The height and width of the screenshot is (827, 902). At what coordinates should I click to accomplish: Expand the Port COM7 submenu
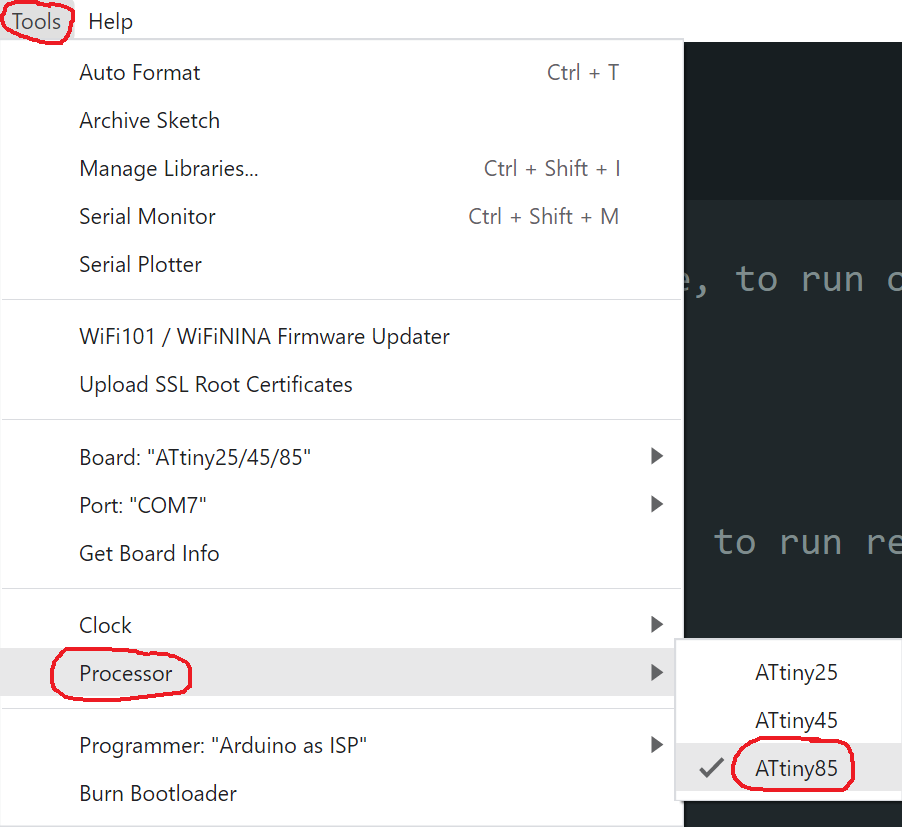(143, 505)
